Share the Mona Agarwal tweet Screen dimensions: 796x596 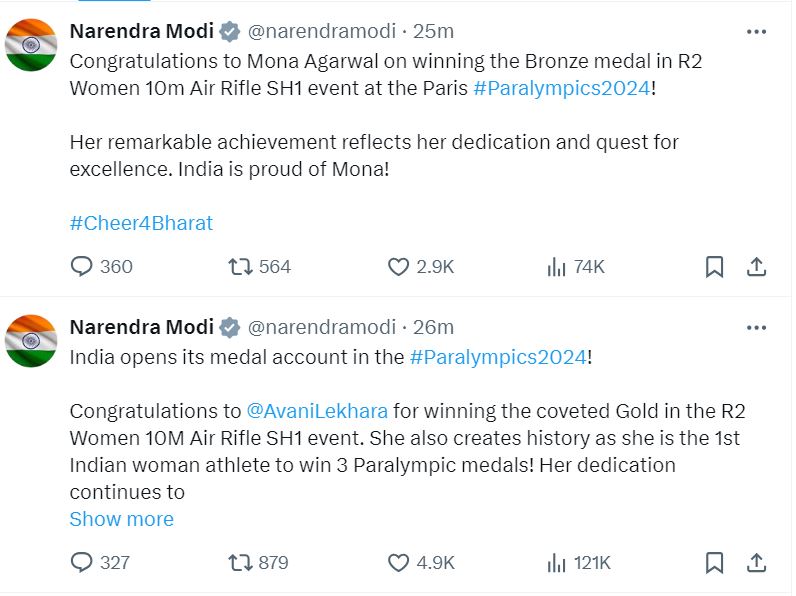pos(757,266)
